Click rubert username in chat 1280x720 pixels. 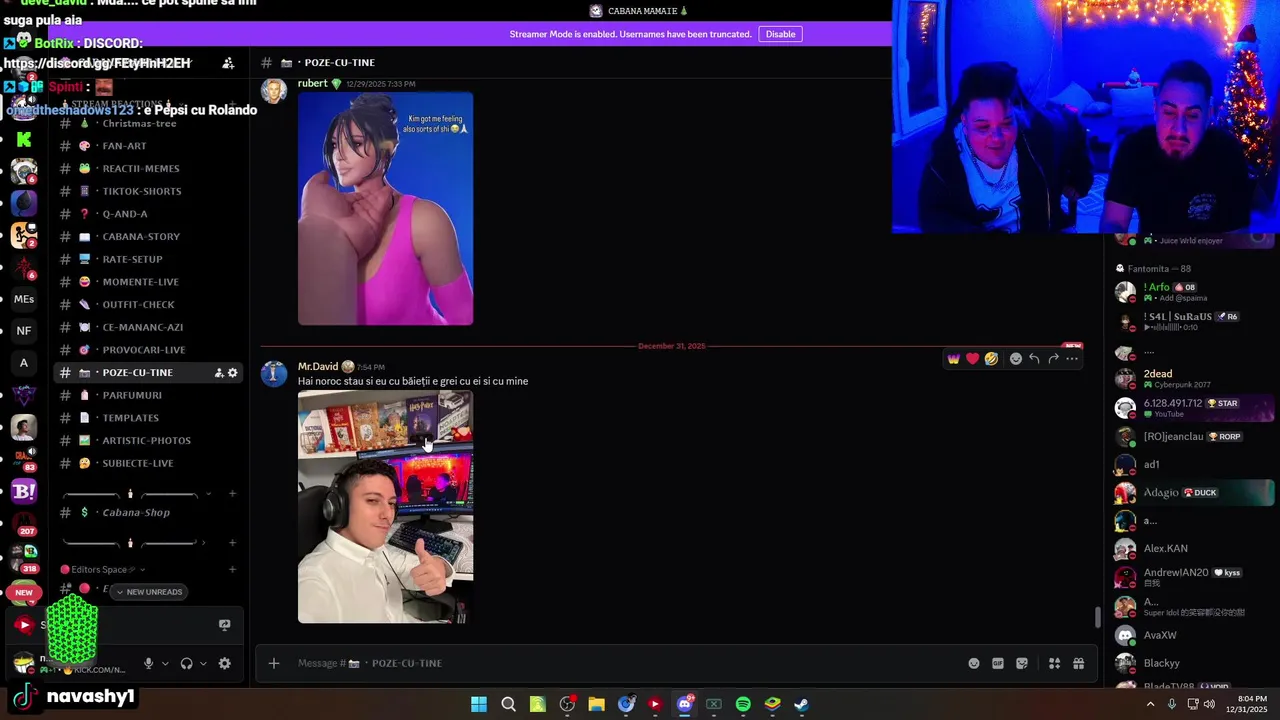tap(312, 84)
